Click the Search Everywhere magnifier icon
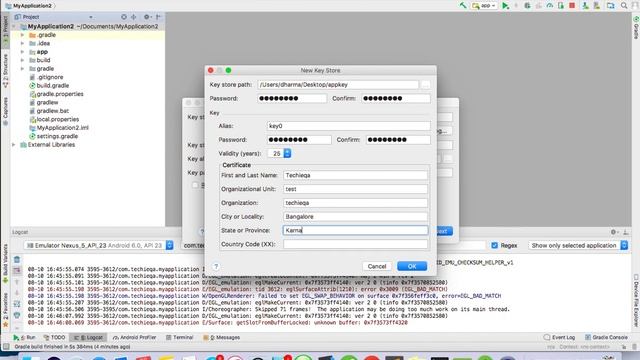This screenshot has height=360, width=640. coord(624,5)
